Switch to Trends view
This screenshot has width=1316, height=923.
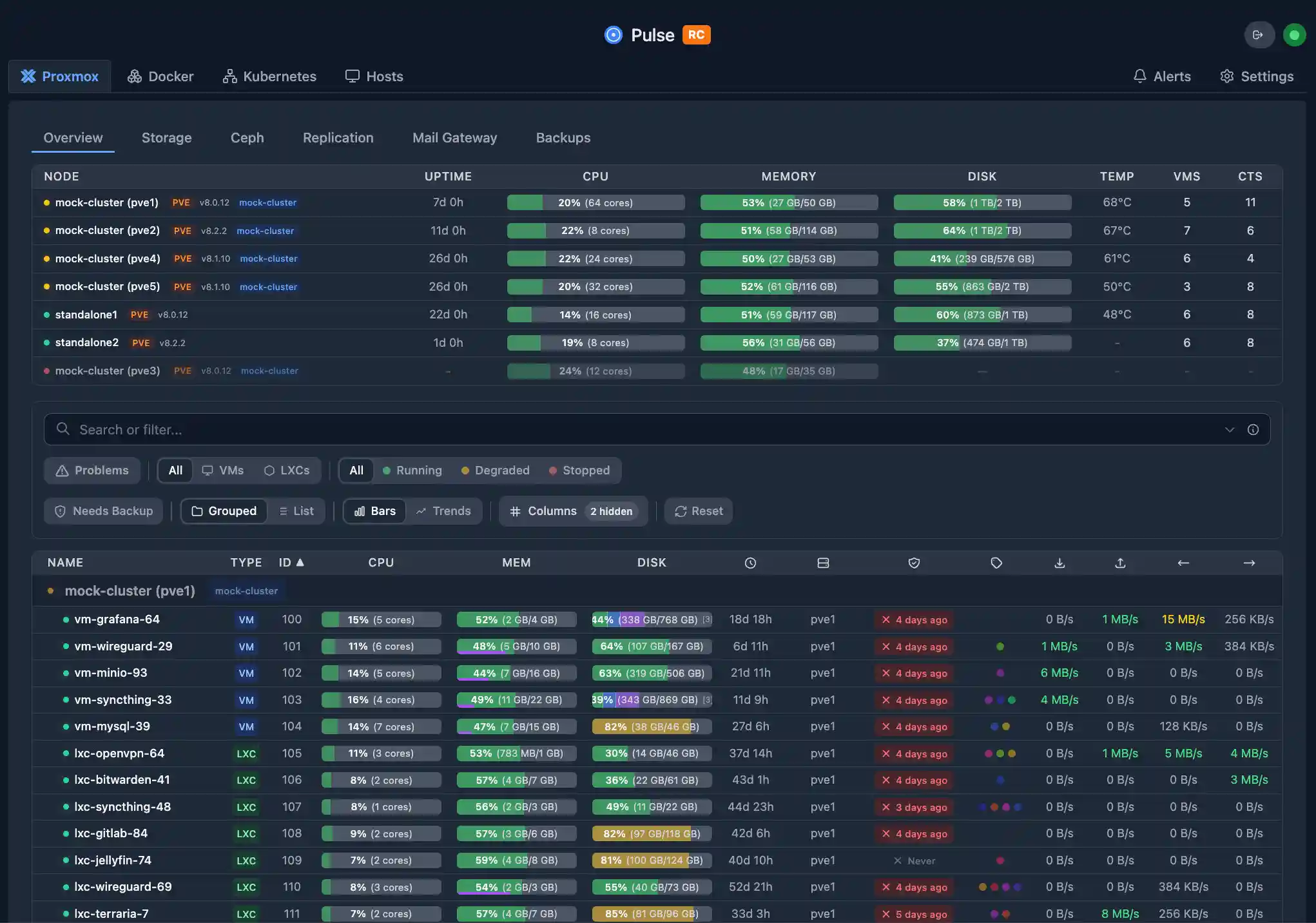(444, 510)
